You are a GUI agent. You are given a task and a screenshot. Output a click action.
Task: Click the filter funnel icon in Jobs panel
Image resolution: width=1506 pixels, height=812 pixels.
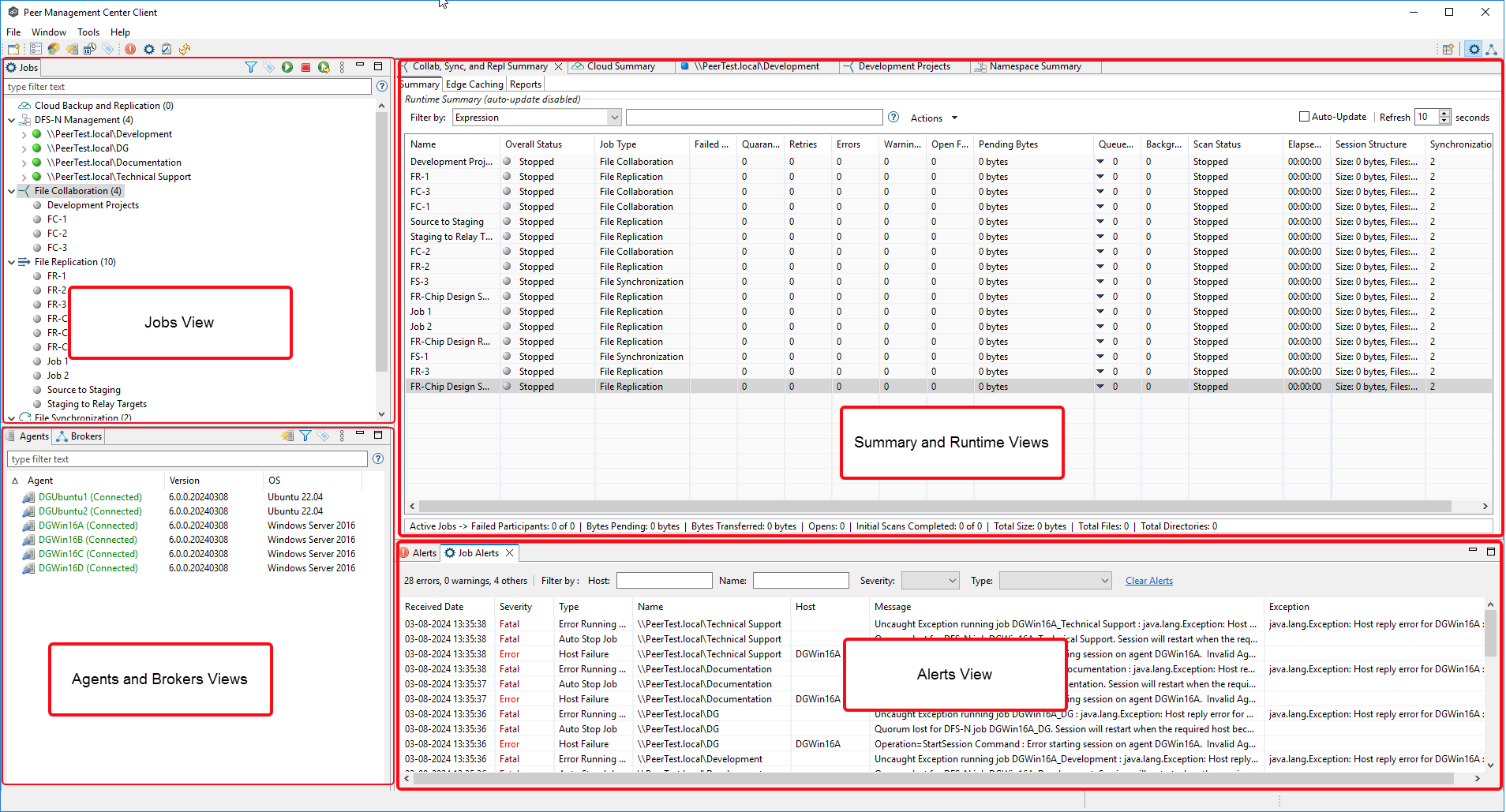coord(251,68)
